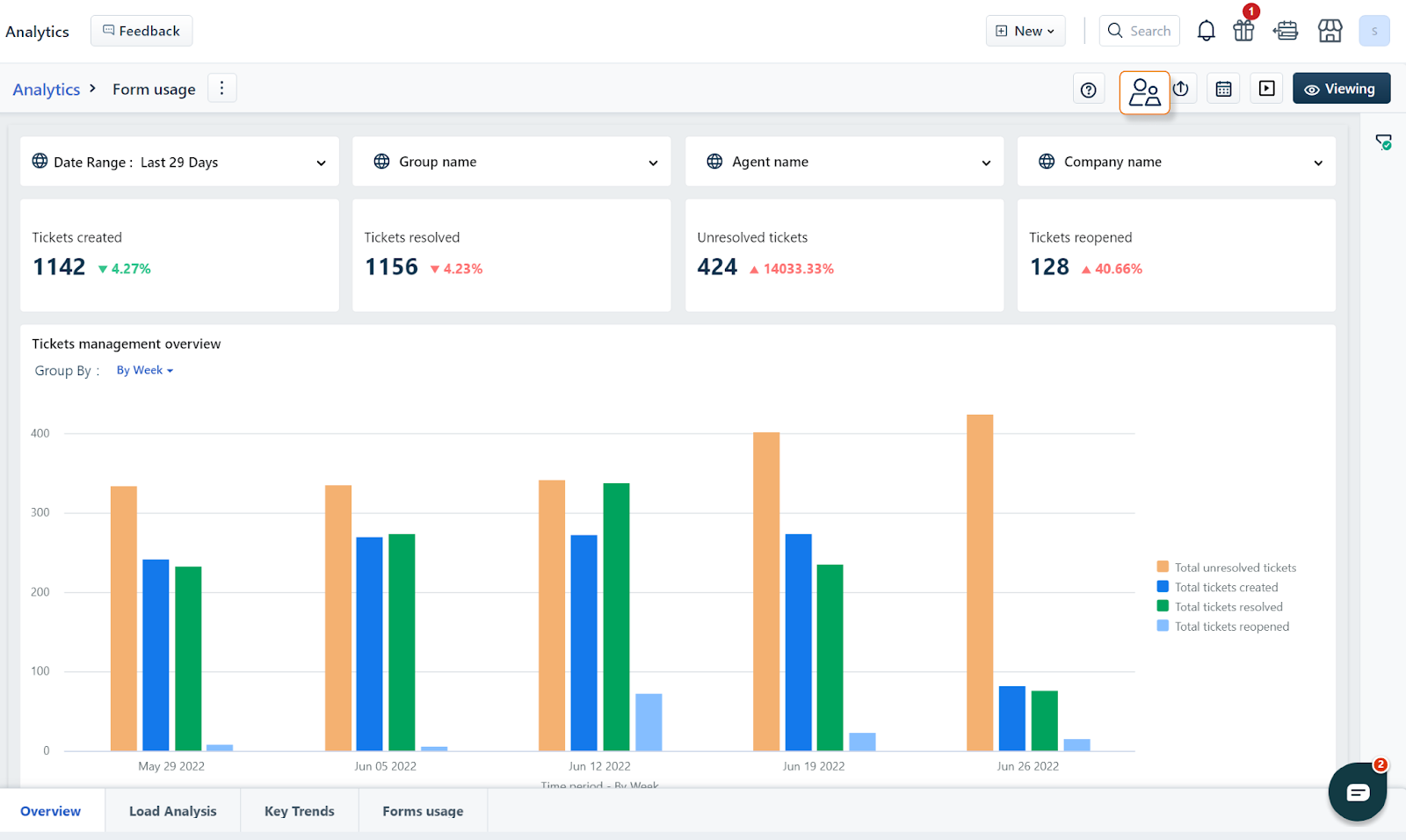This screenshot has height=840, width=1406.
Task: Expand the Date Range filter dropdown
Action: (x=179, y=163)
